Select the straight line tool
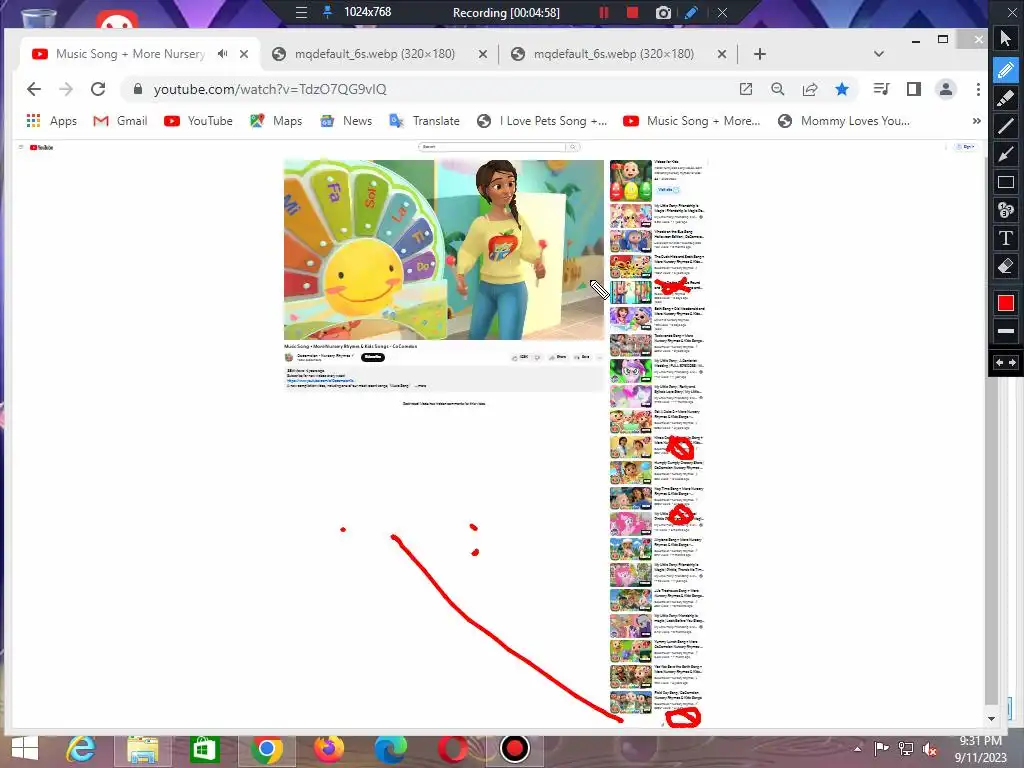 pos(1006,126)
